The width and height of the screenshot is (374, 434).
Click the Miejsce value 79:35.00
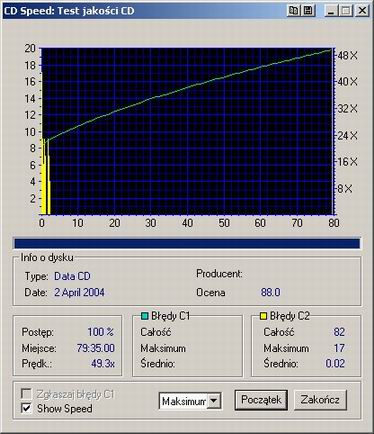click(x=96, y=348)
